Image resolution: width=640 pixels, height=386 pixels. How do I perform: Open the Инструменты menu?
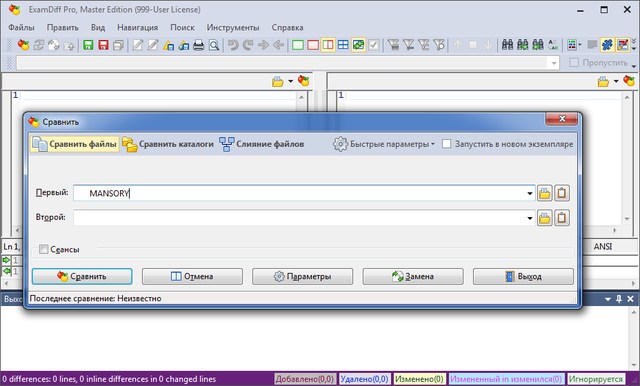coord(233,27)
